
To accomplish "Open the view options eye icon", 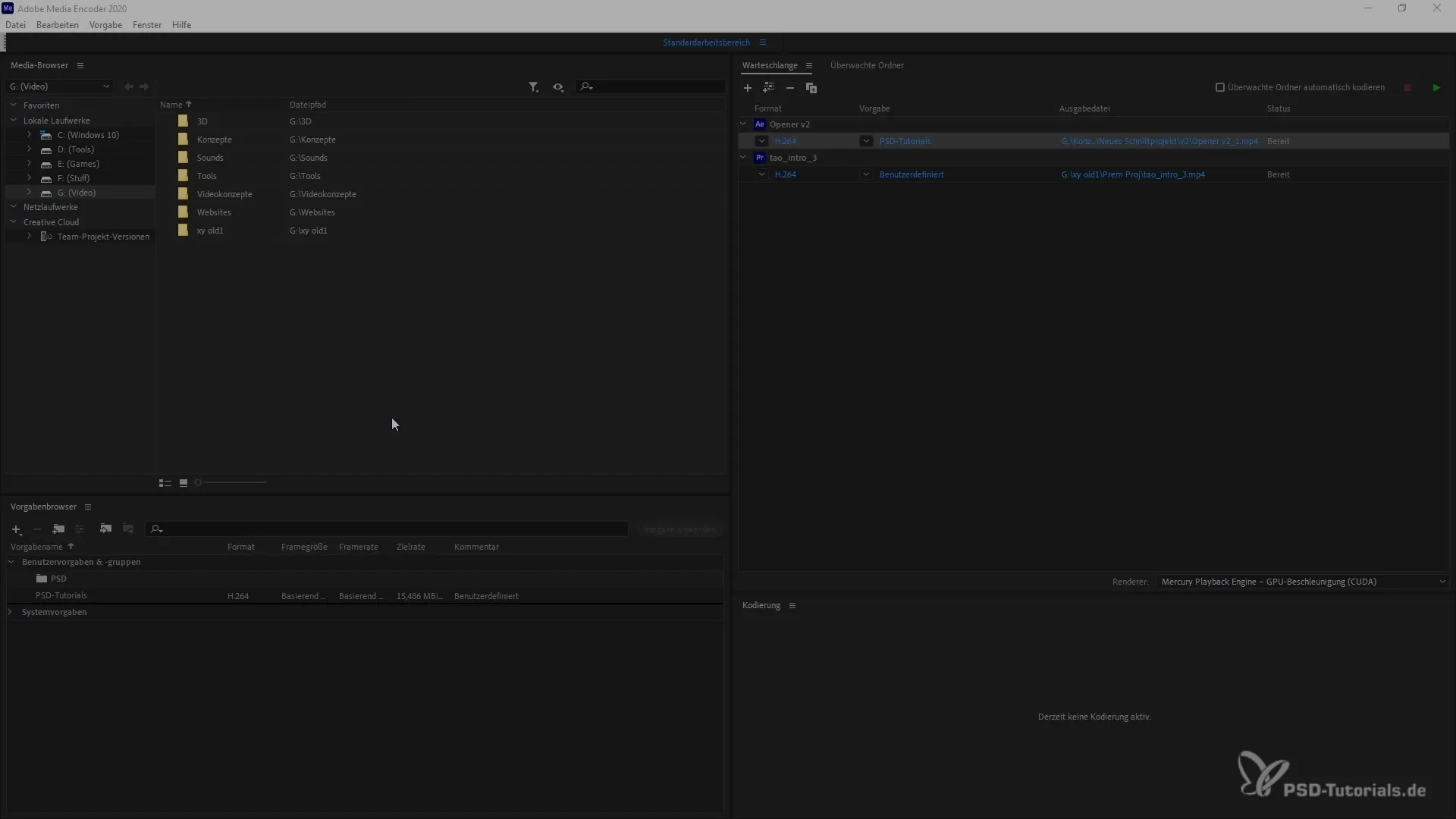I will [x=558, y=87].
